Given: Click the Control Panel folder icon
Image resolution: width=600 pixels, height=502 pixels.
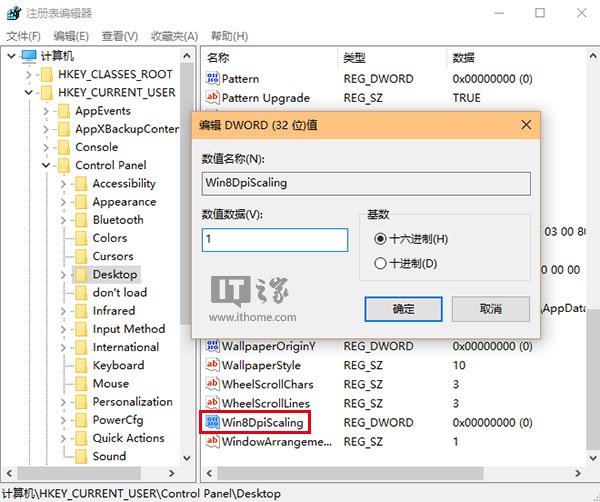Looking at the screenshot, I should pyautogui.click(x=64, y=165).
